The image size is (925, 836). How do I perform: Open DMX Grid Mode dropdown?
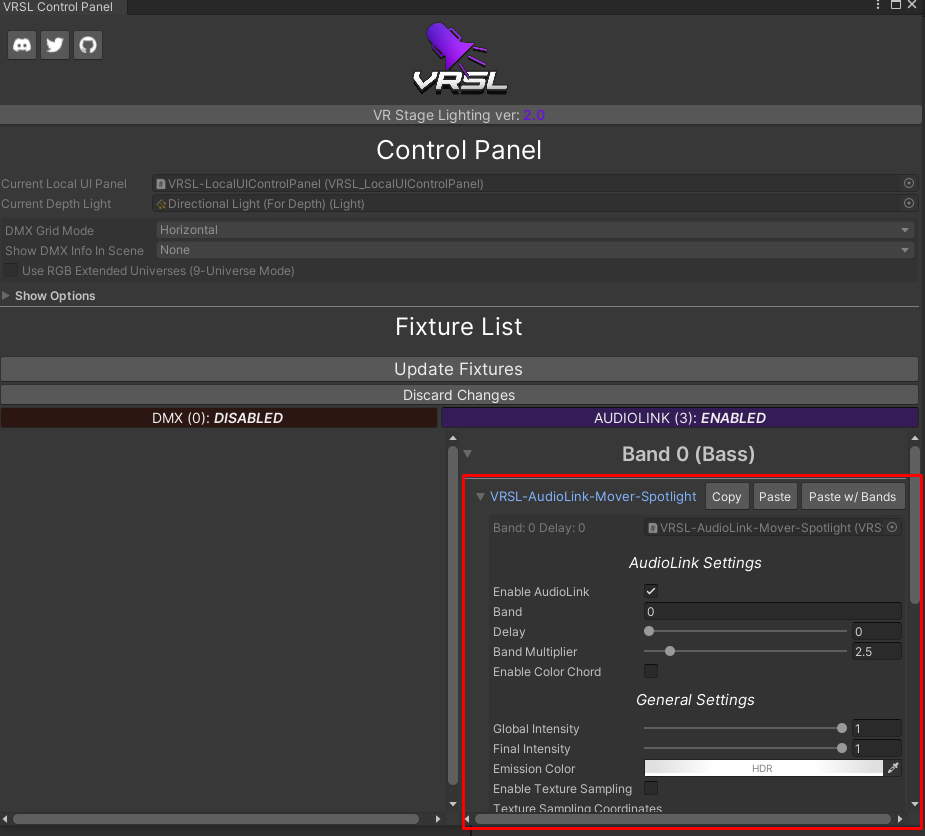click(535, 230)
